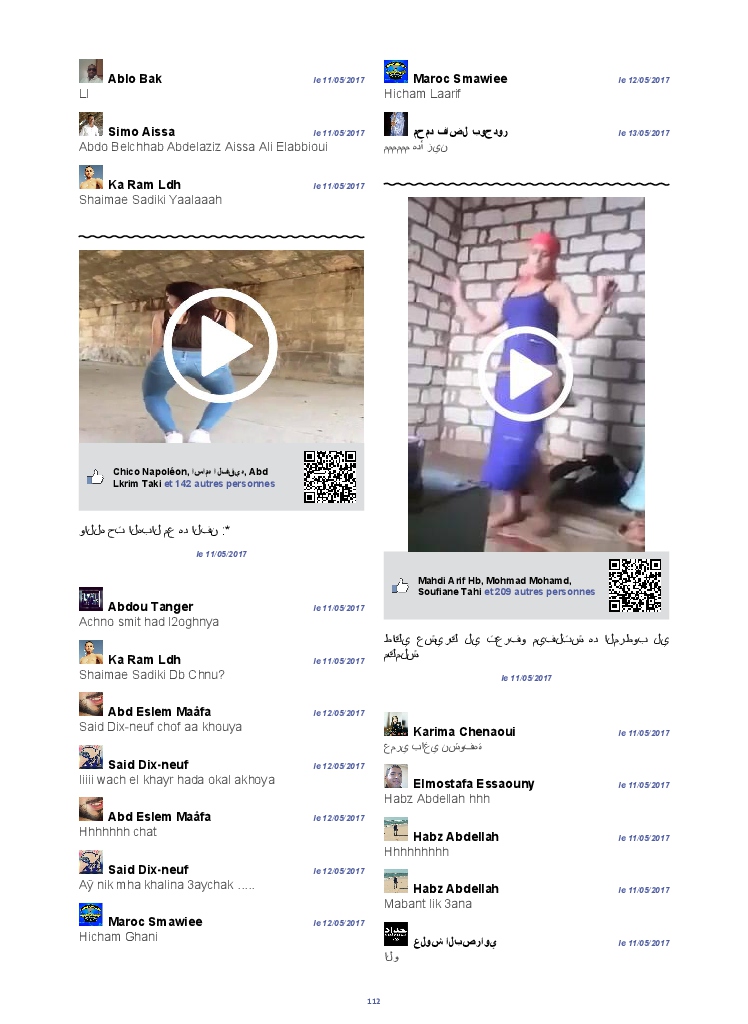
Task: Select the Karima Chenaoui commenter name
Action: pyautogui.click(x=464, y=732)
